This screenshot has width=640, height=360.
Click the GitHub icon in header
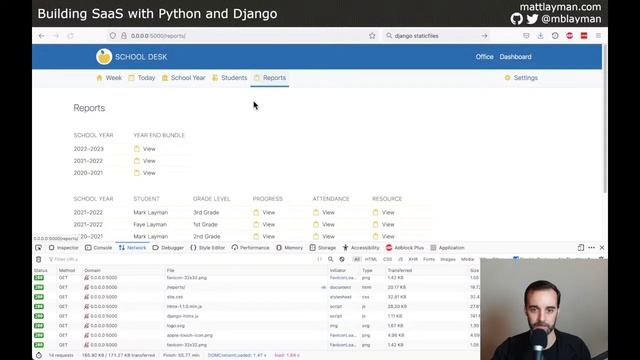click(x=516, y=19)
